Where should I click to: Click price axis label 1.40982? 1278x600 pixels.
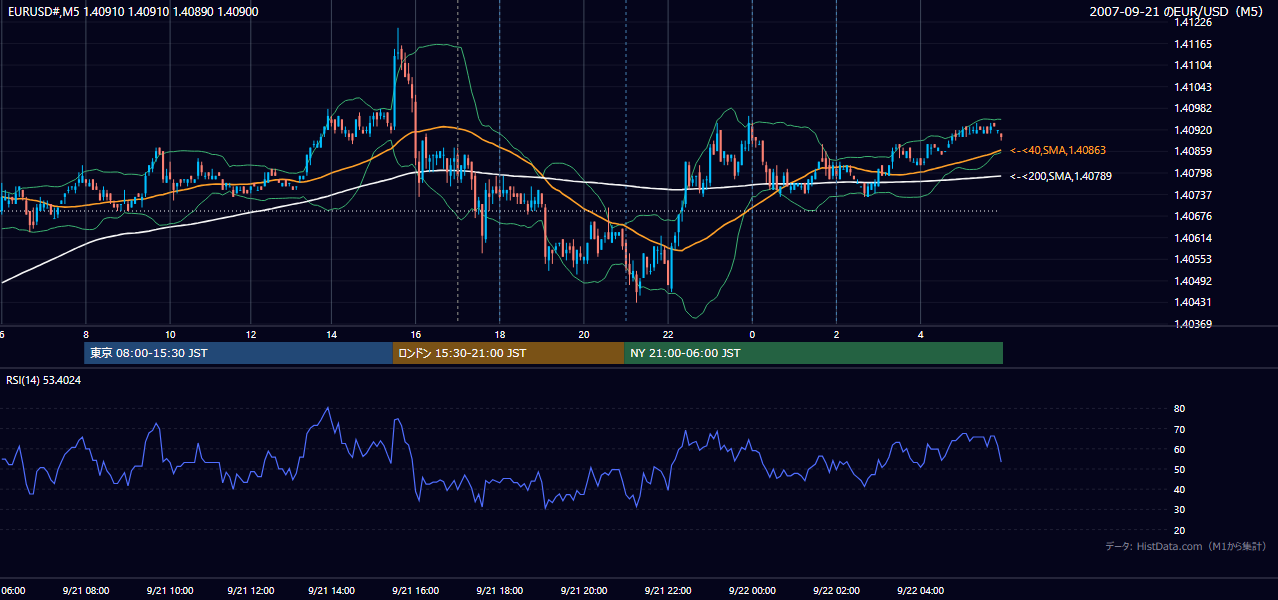(x=1192, y=108)
